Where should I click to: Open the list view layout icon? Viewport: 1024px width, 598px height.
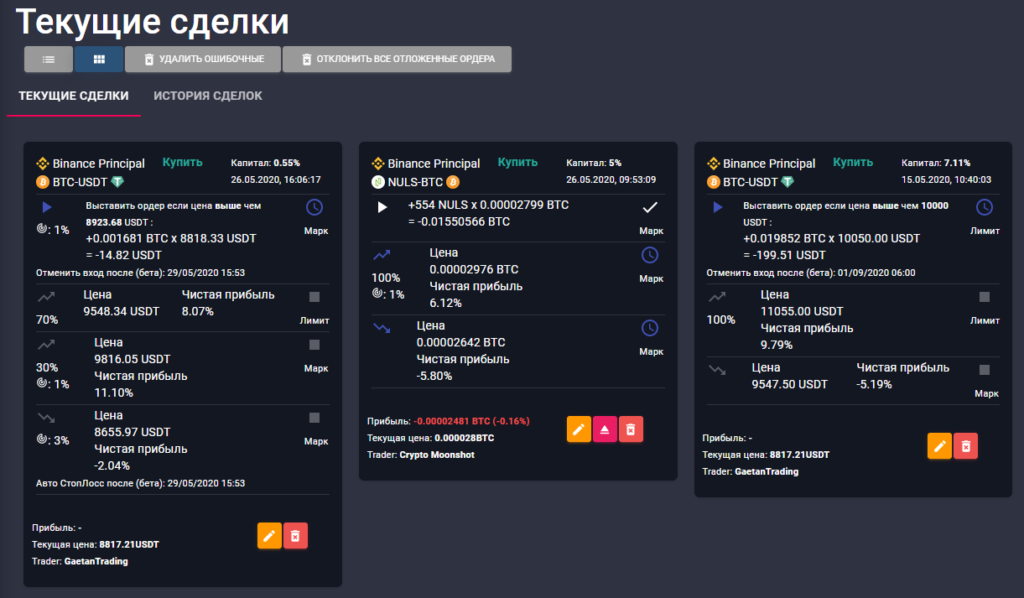pyautogui.click(x=48, y=59)
